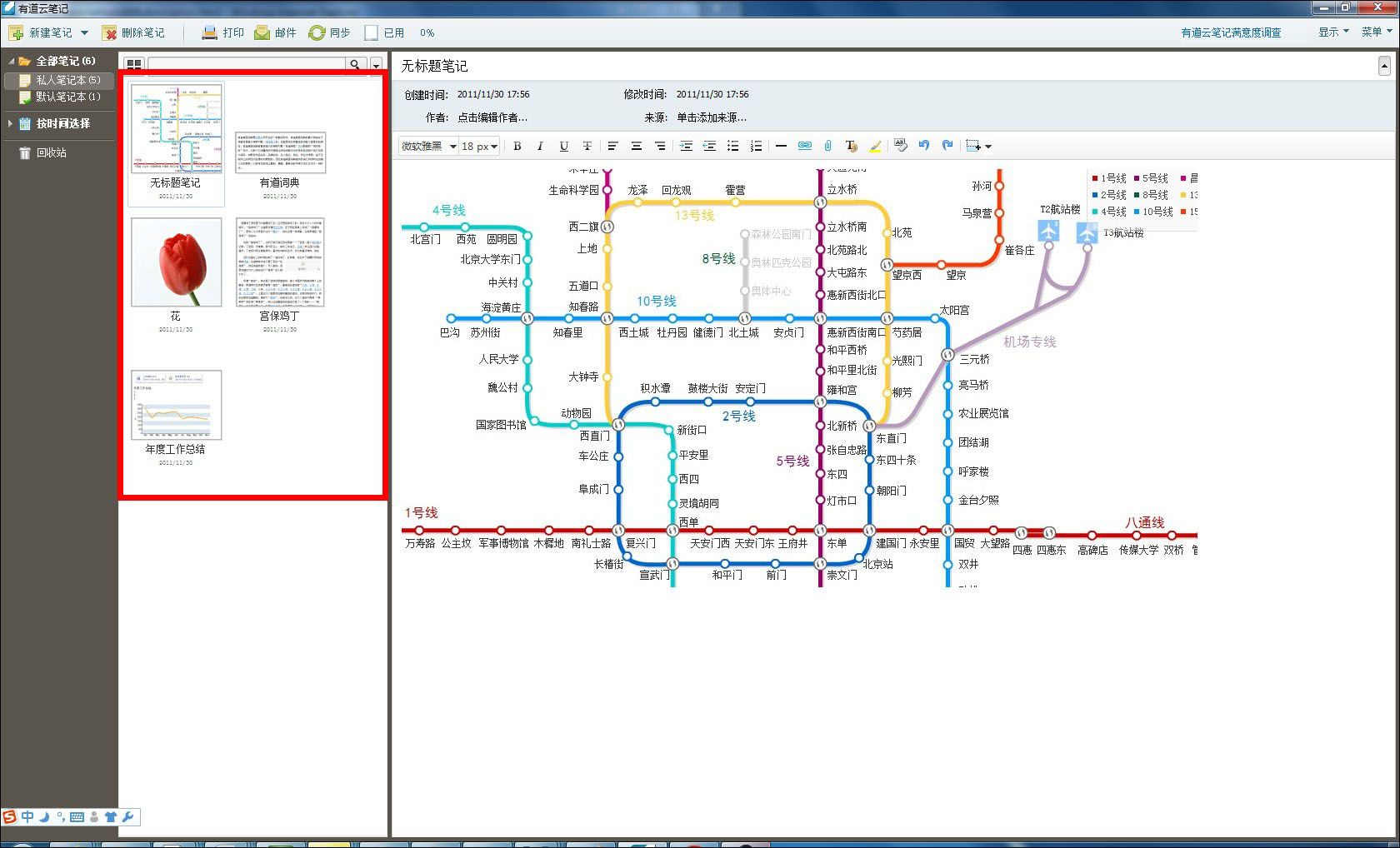Open the 微软雅黑 font dropdown
Screen dimensions: 1400x848
click(x=428, y=146)
